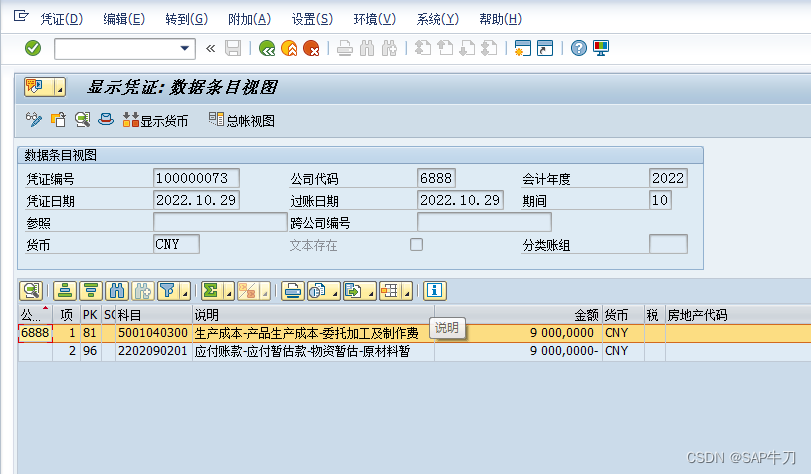Image resolution: width=811 pixels, height=474 pixels.
Task: Click the services-for-object button beside the title
Action: 39,87
